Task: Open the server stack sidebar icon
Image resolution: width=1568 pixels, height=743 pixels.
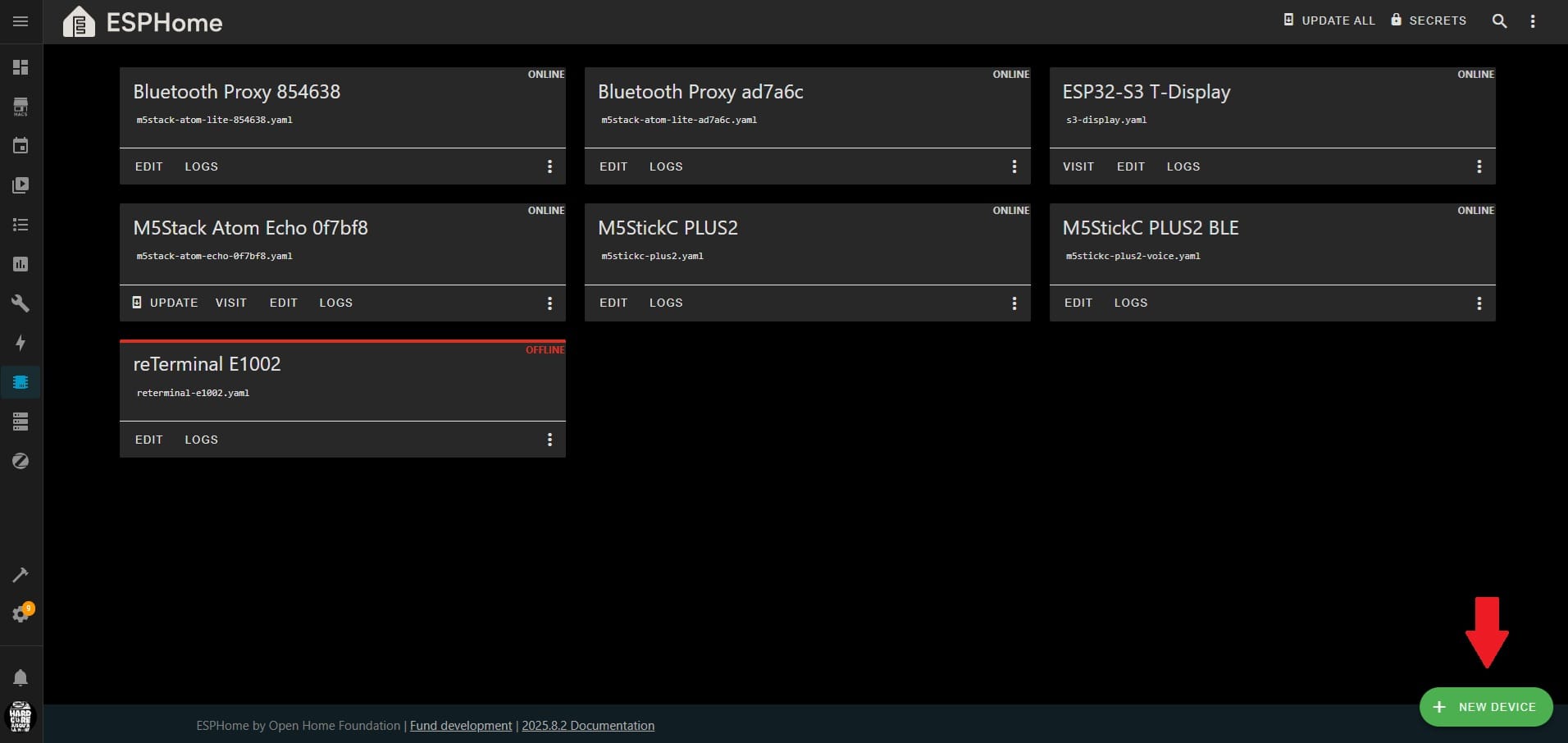Action: click(x=21, y=422)
